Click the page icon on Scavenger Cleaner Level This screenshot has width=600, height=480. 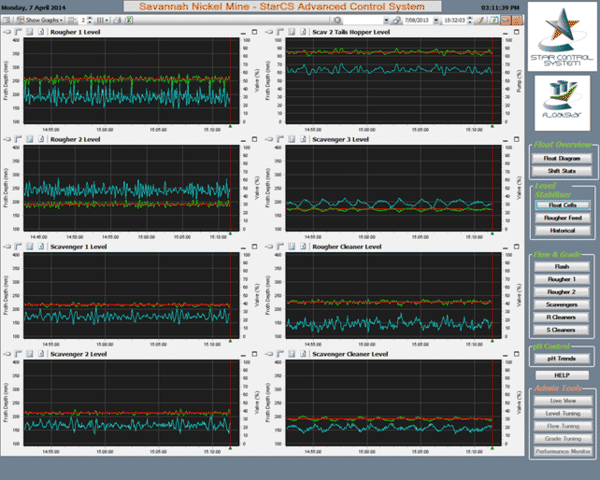tap(303, 354)
